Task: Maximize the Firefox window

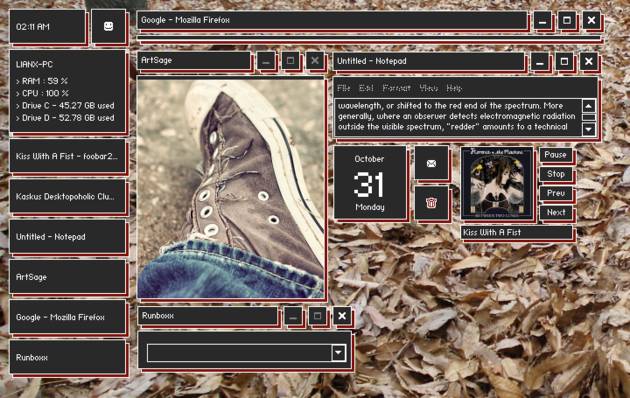Action: tap(567, 20)
